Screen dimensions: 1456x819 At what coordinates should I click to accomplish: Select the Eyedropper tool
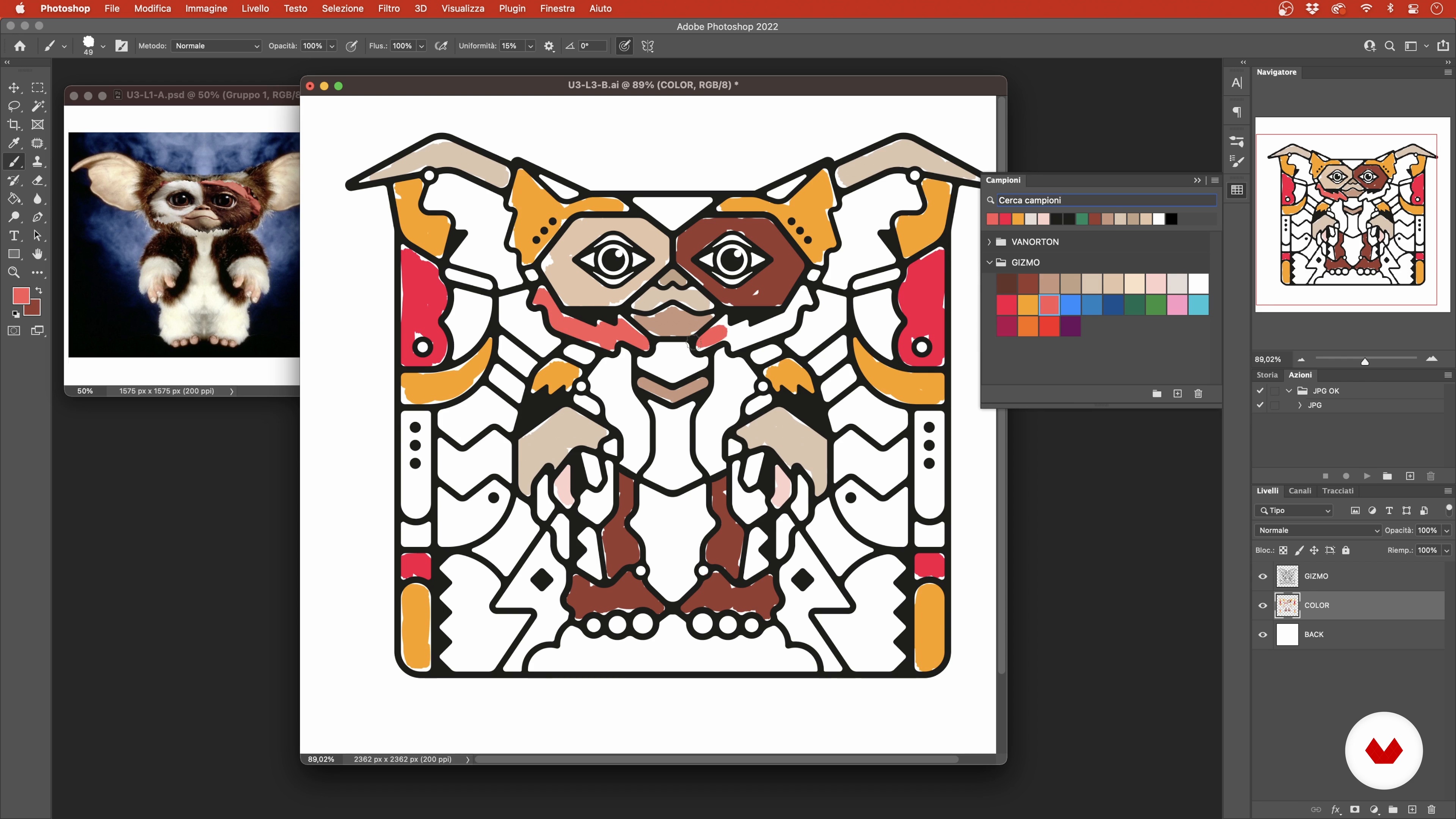pos(14,143)
